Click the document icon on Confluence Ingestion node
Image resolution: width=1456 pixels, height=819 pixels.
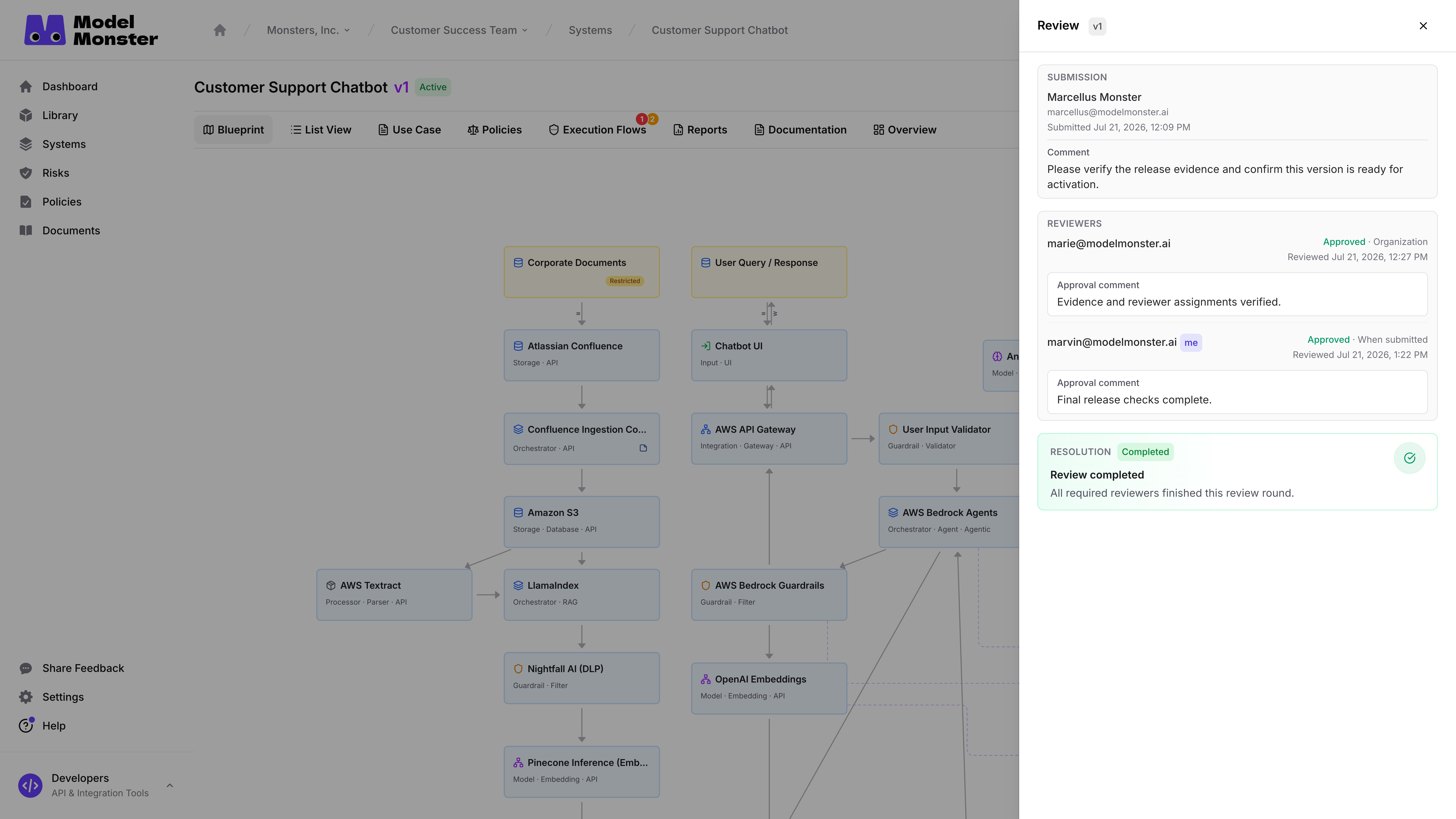[643, 448]
